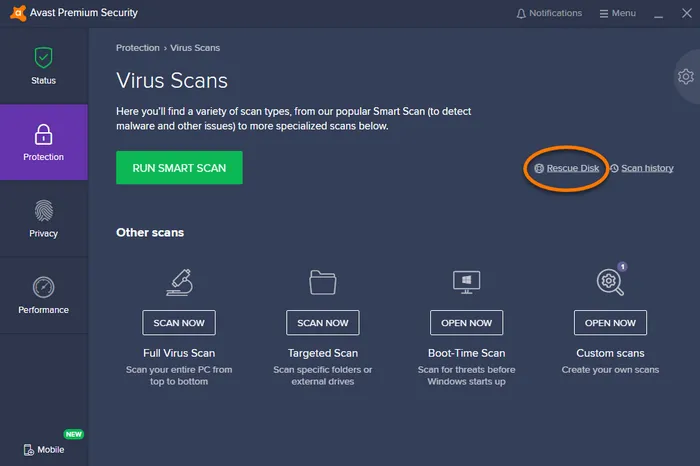700x466 pixels.
Task: Click the NEW badge above Mobile
Action: pos(74,434)
